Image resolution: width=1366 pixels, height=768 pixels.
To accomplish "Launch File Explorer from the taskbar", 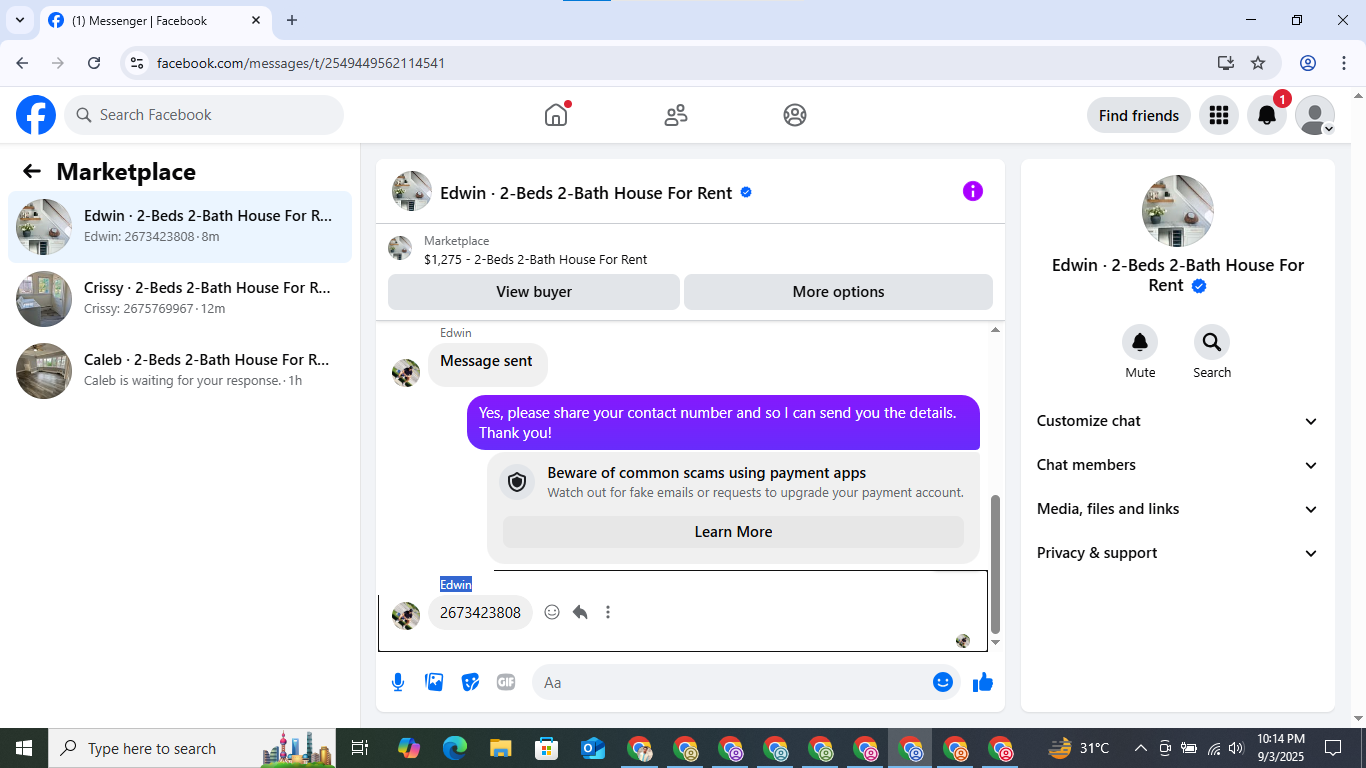I will (500, 748).
